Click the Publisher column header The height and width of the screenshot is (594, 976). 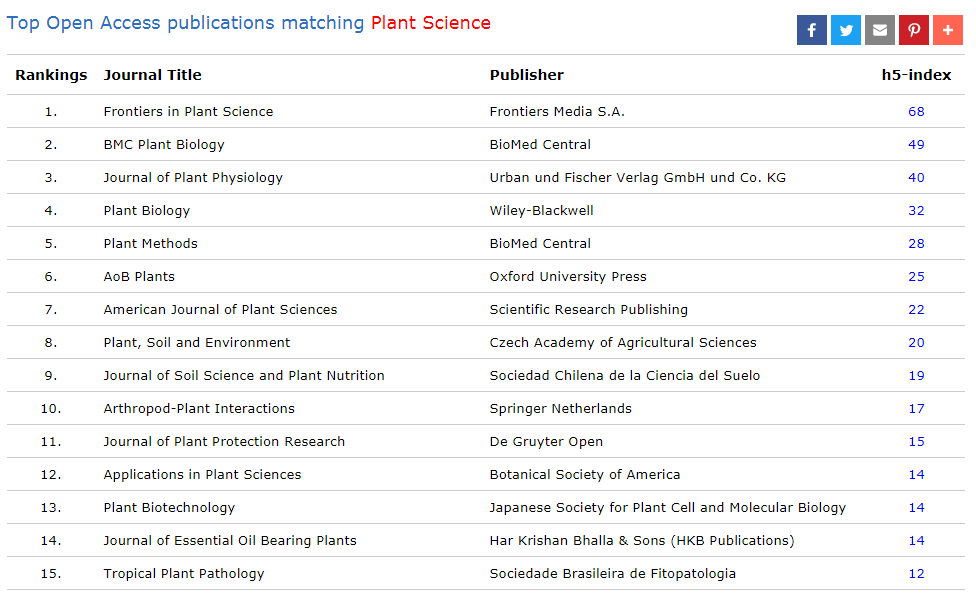(x=526, y=75)
